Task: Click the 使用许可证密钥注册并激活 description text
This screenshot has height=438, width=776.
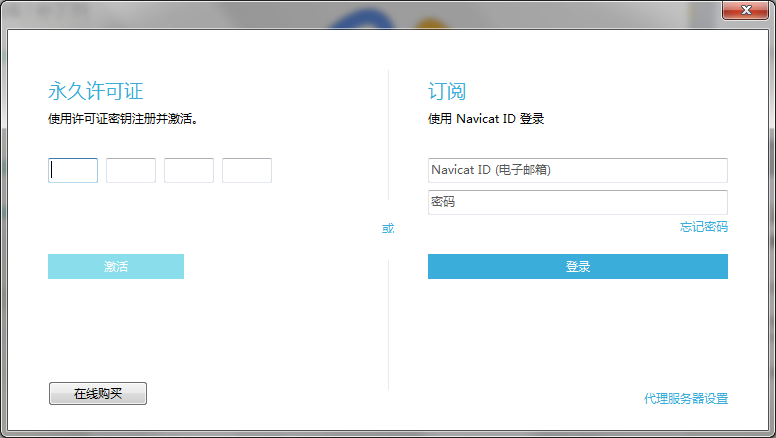Action: [123, 119]
